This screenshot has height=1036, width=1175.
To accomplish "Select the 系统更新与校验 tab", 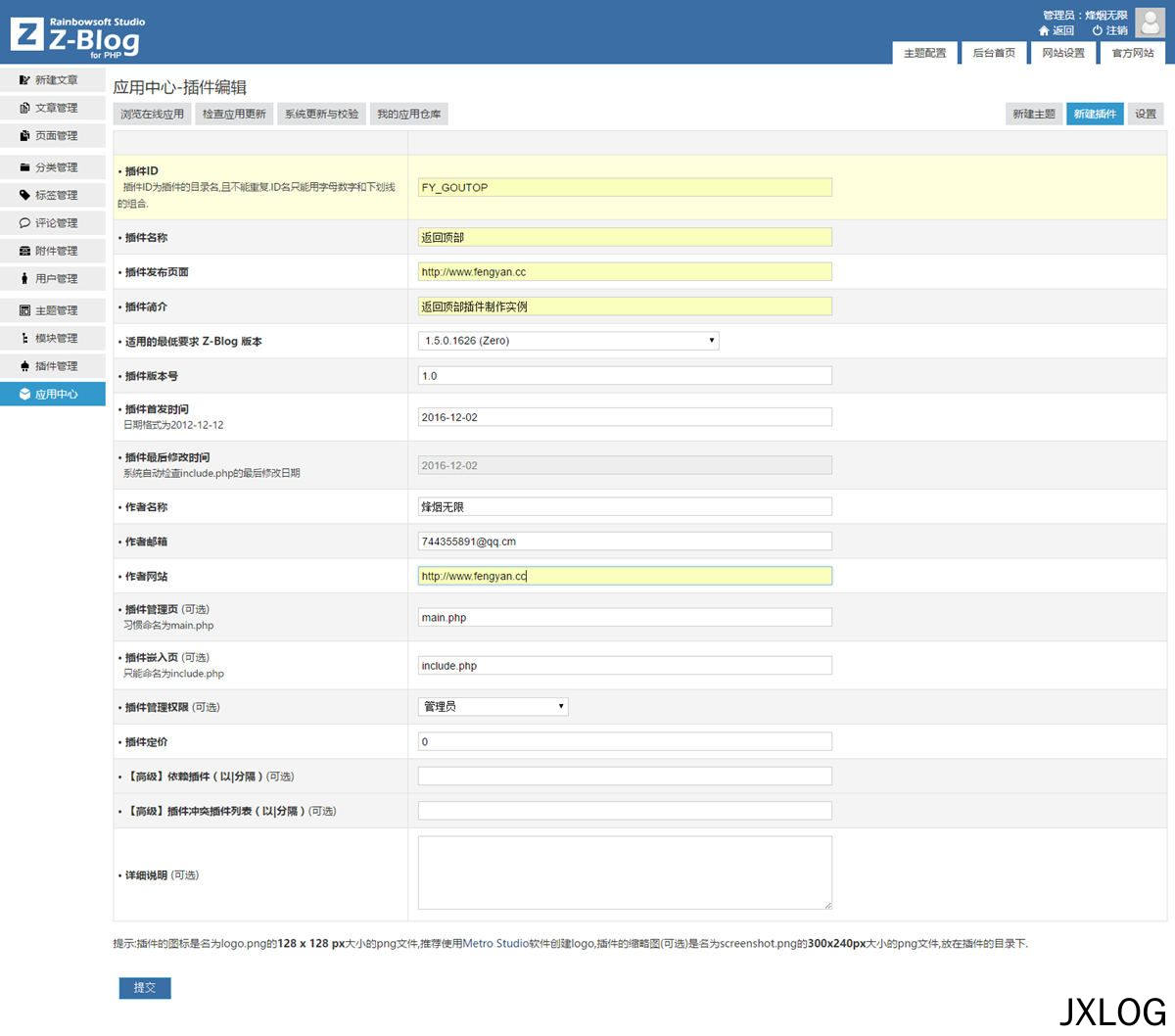I will [x=322, y=115].
